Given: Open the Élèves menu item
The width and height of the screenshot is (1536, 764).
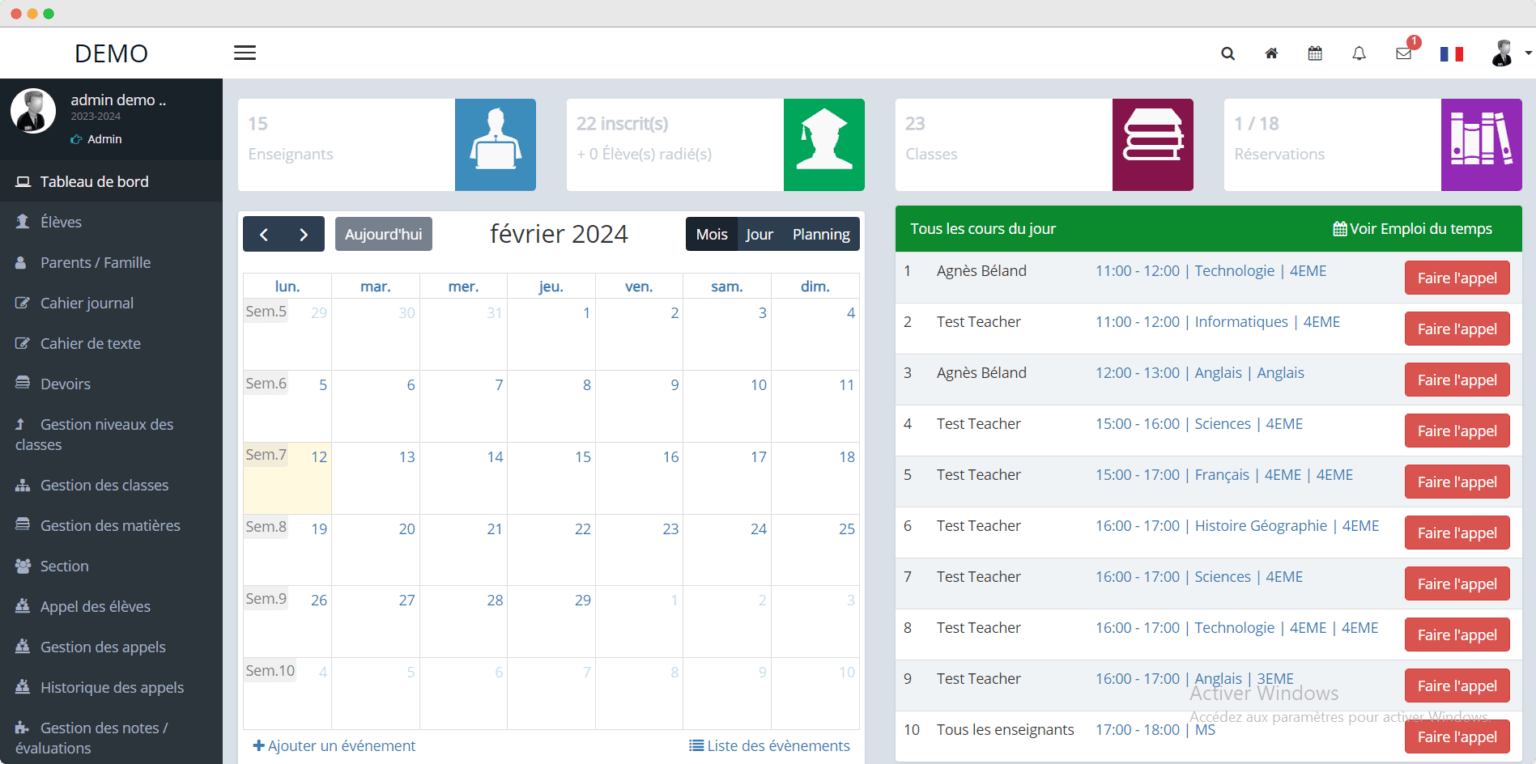Looking at the screenshot, I should [61, 221].
